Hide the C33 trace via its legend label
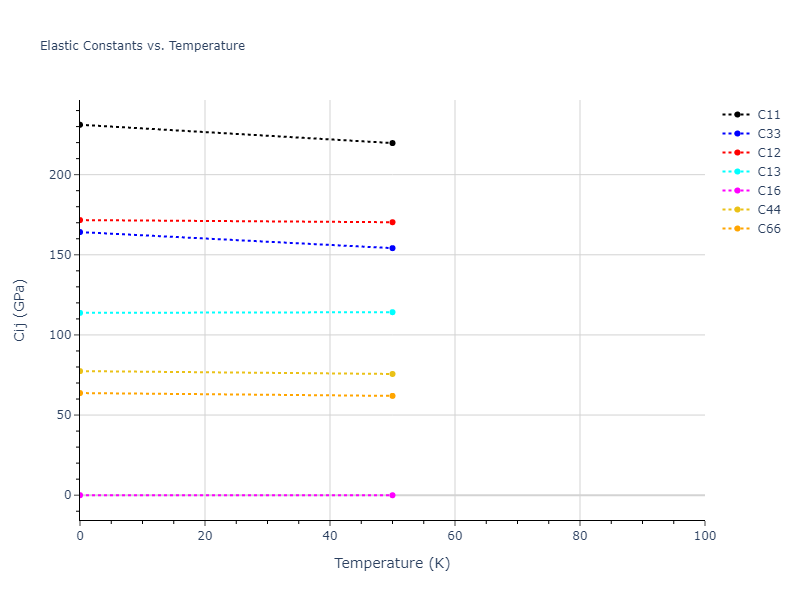The image size is (800, 600). (768, 134)
